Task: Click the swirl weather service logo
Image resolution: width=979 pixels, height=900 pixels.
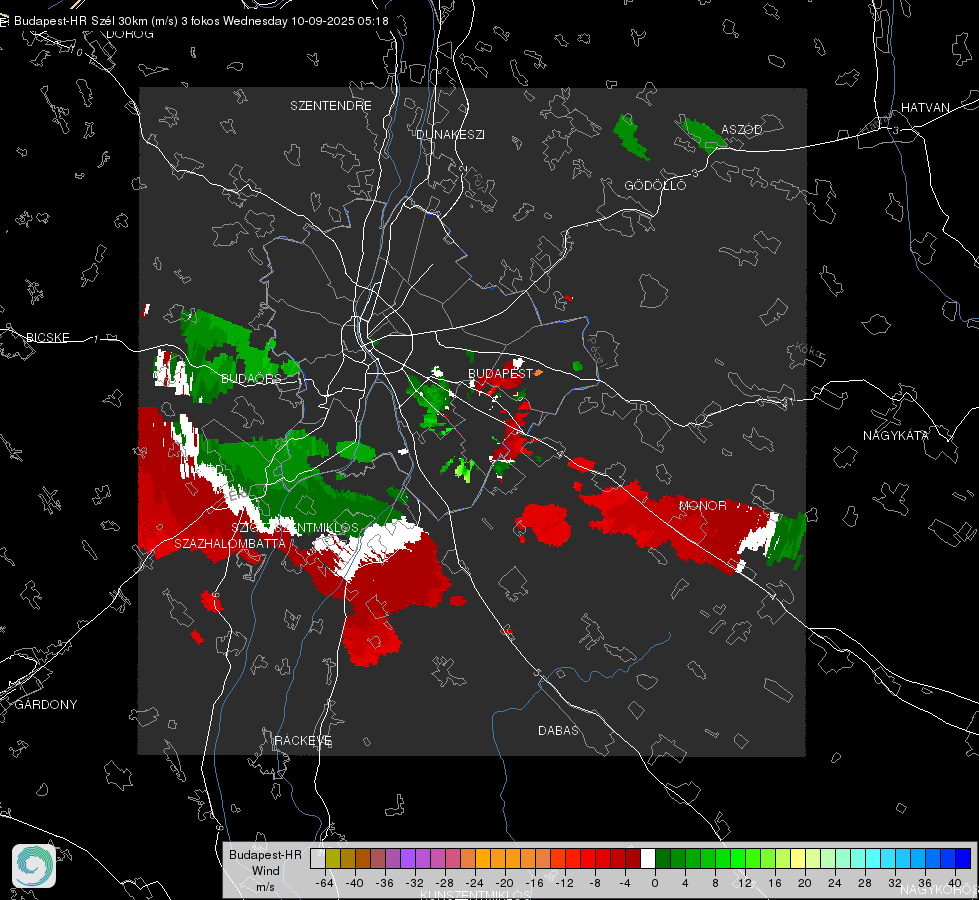Action: (34, 866)
